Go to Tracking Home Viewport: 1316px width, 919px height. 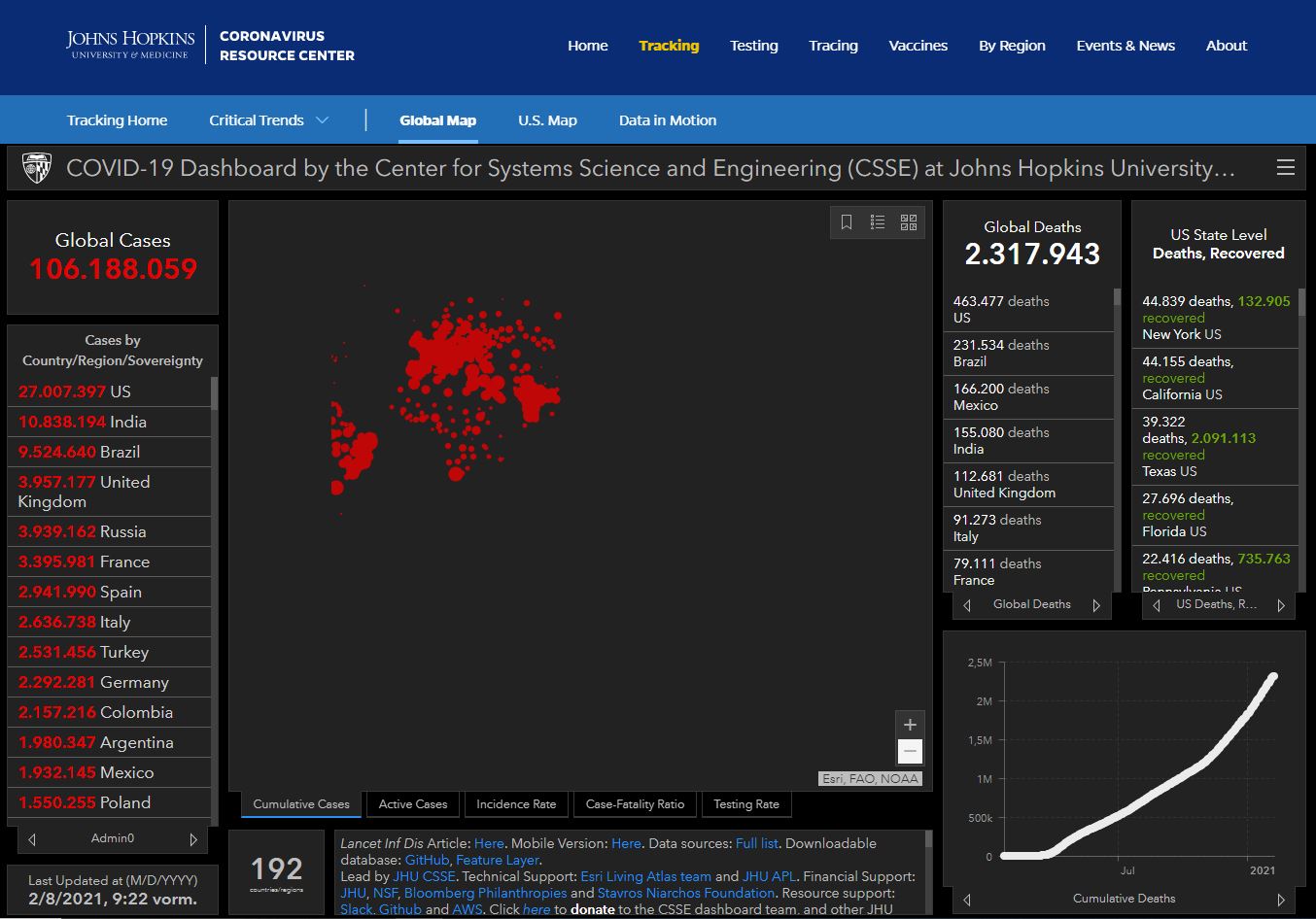click(x=117, y=120)
